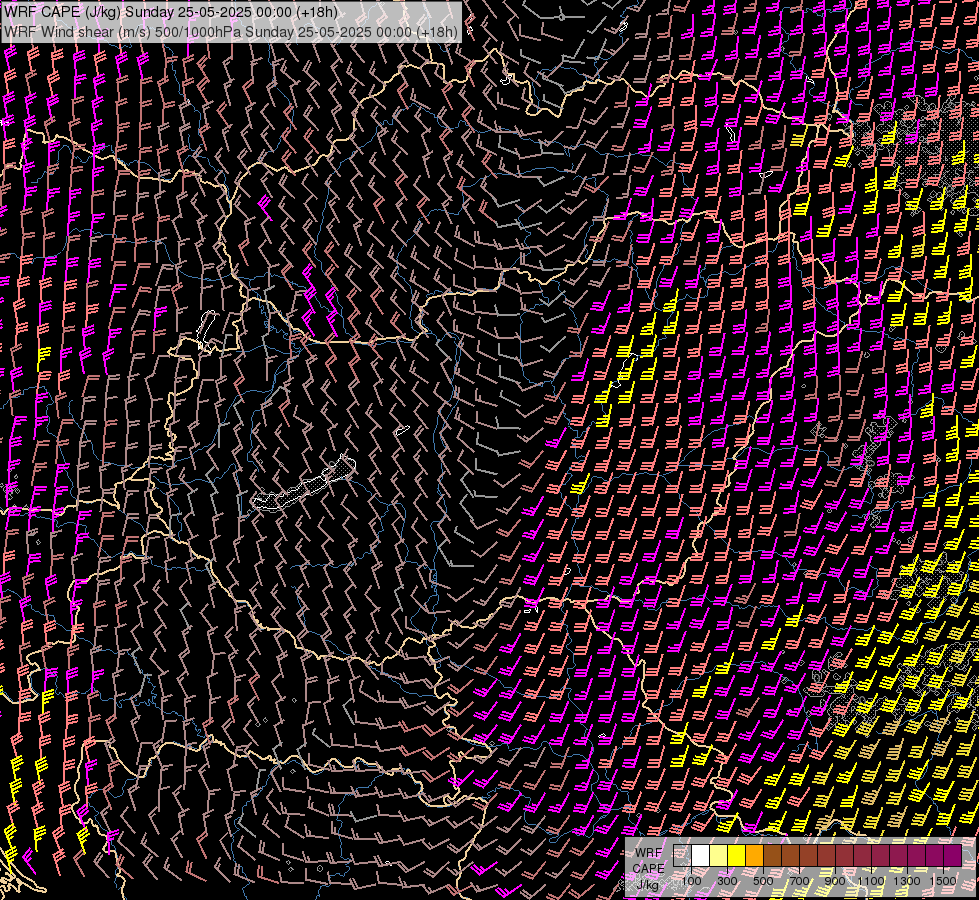
Task: Select the pale yellow legend swatch
Action: [719, 856]
